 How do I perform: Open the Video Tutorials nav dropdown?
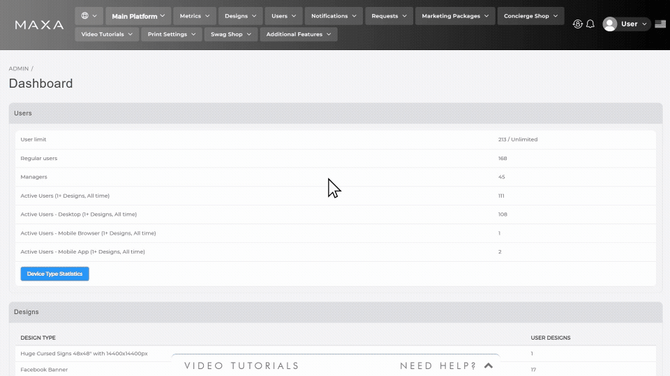coord(107,34)
